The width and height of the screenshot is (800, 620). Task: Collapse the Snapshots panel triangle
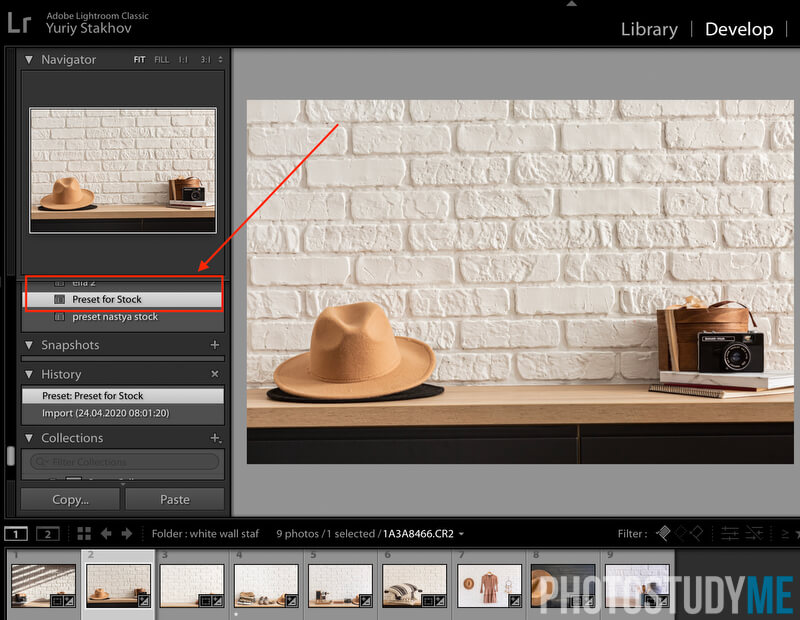click(29, 345)
